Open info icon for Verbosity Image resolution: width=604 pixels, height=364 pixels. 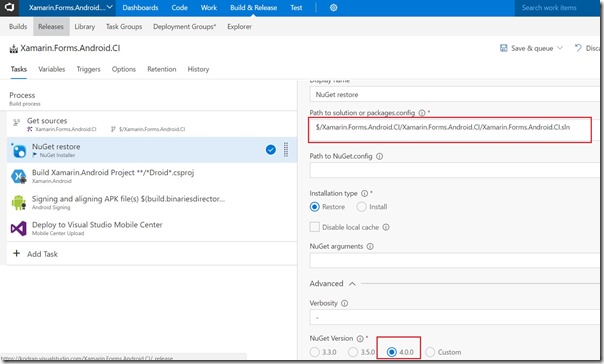tap(344, 304)
